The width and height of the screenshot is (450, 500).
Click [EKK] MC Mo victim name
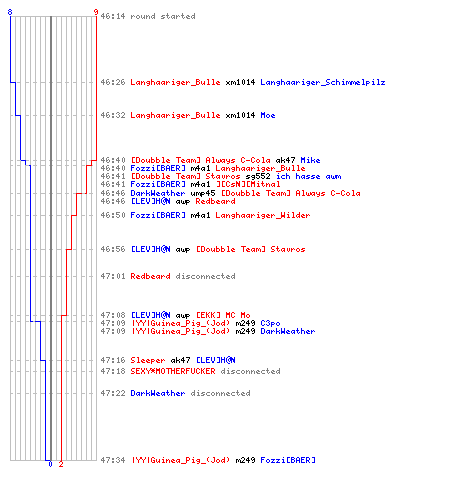click(223, 315)
